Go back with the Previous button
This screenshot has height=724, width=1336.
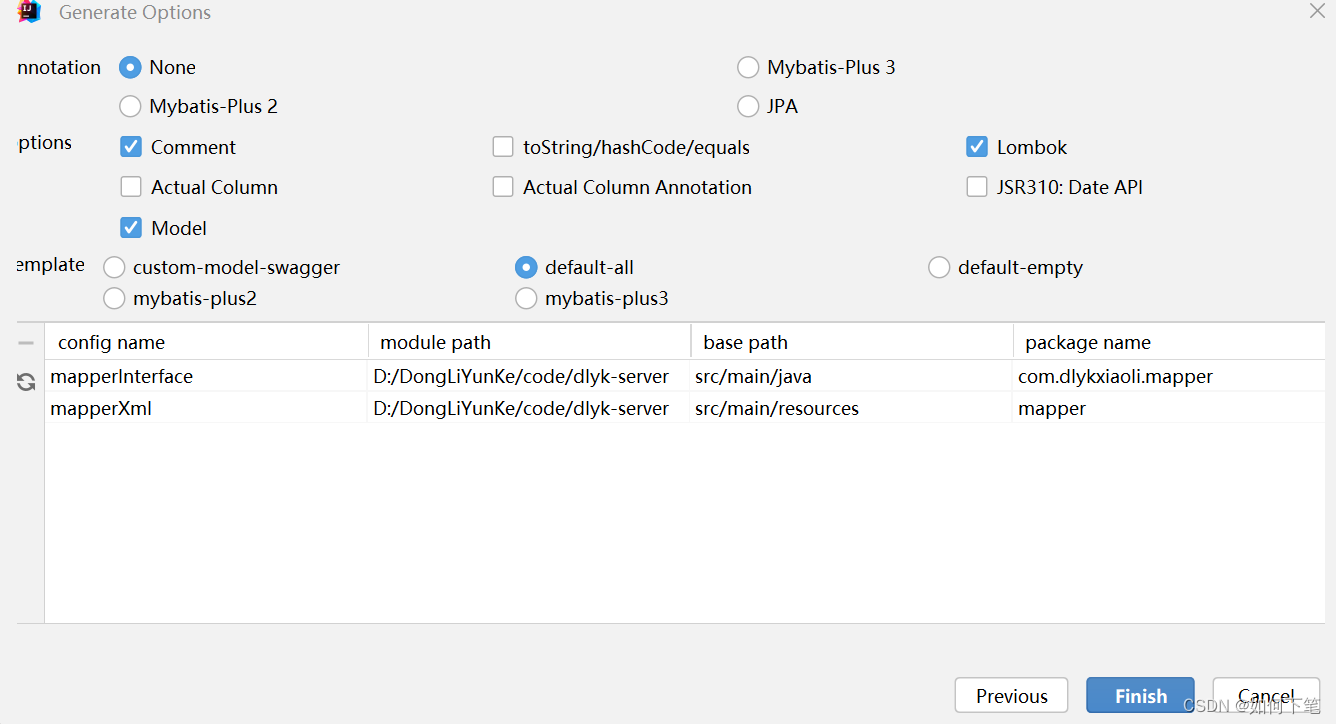pyautogui.click(x=1011, y=695)
